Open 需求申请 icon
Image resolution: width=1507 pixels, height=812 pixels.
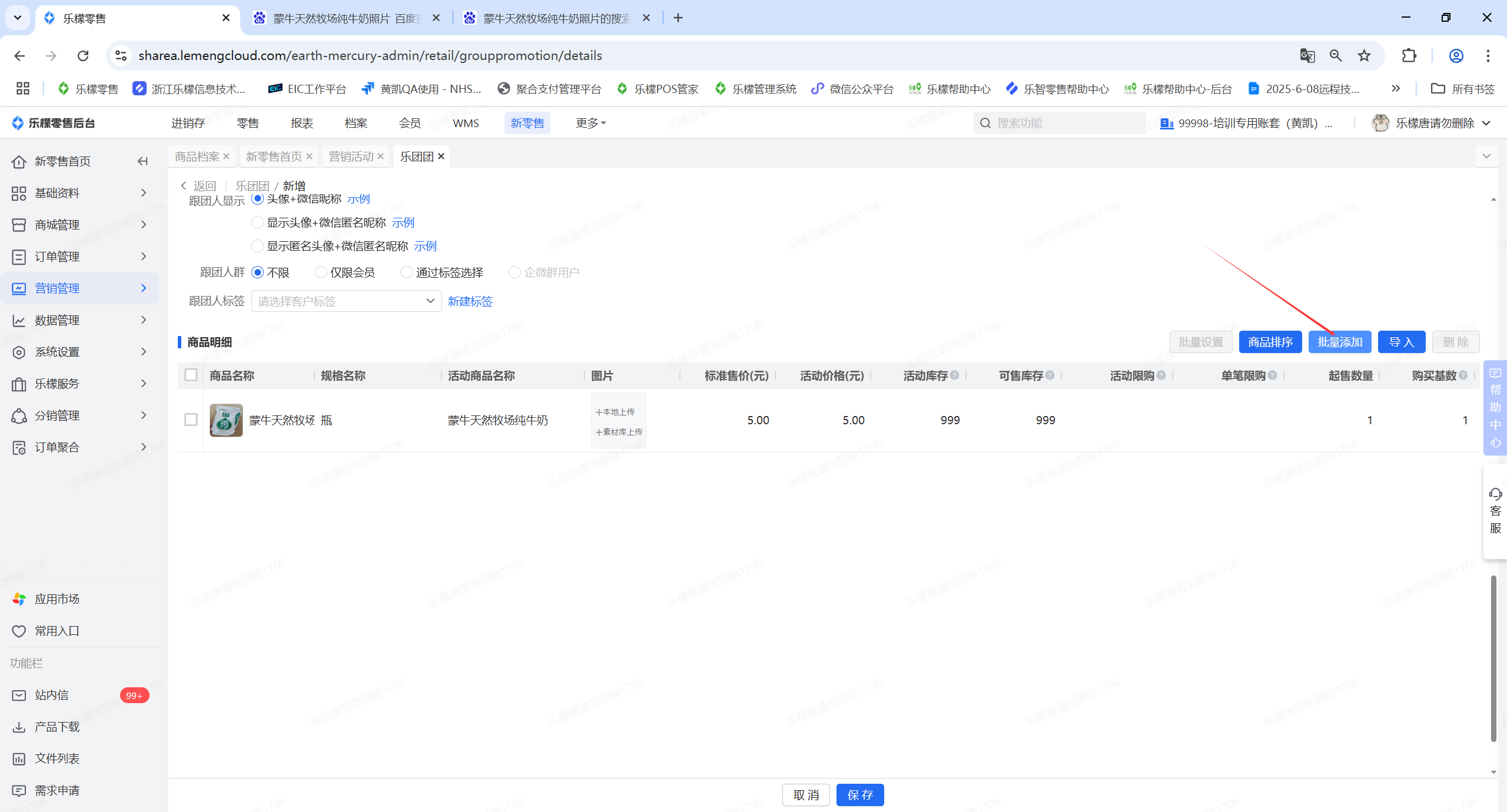[x=19, y=790]
